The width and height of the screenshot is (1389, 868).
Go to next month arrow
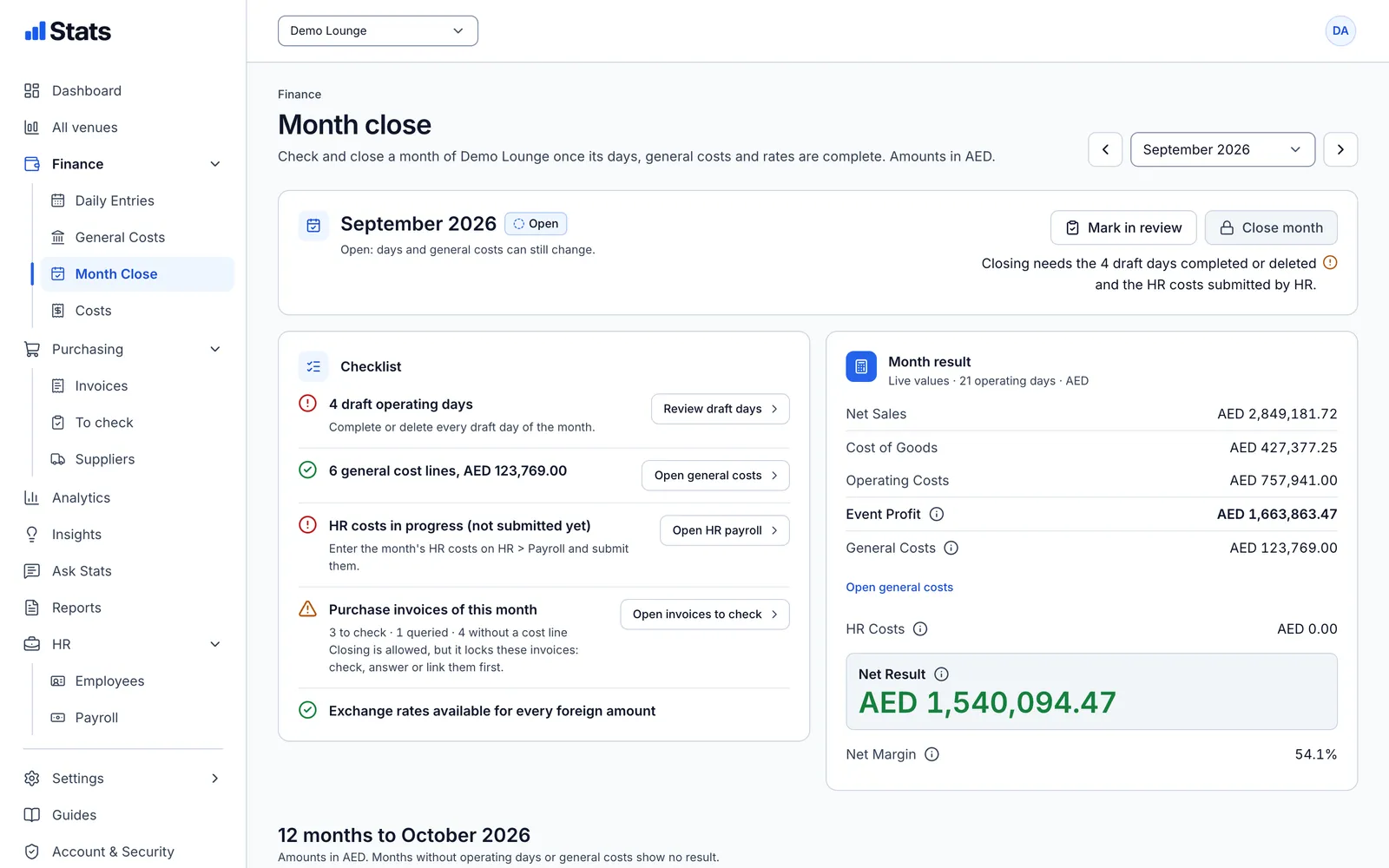click(1340, 149)
